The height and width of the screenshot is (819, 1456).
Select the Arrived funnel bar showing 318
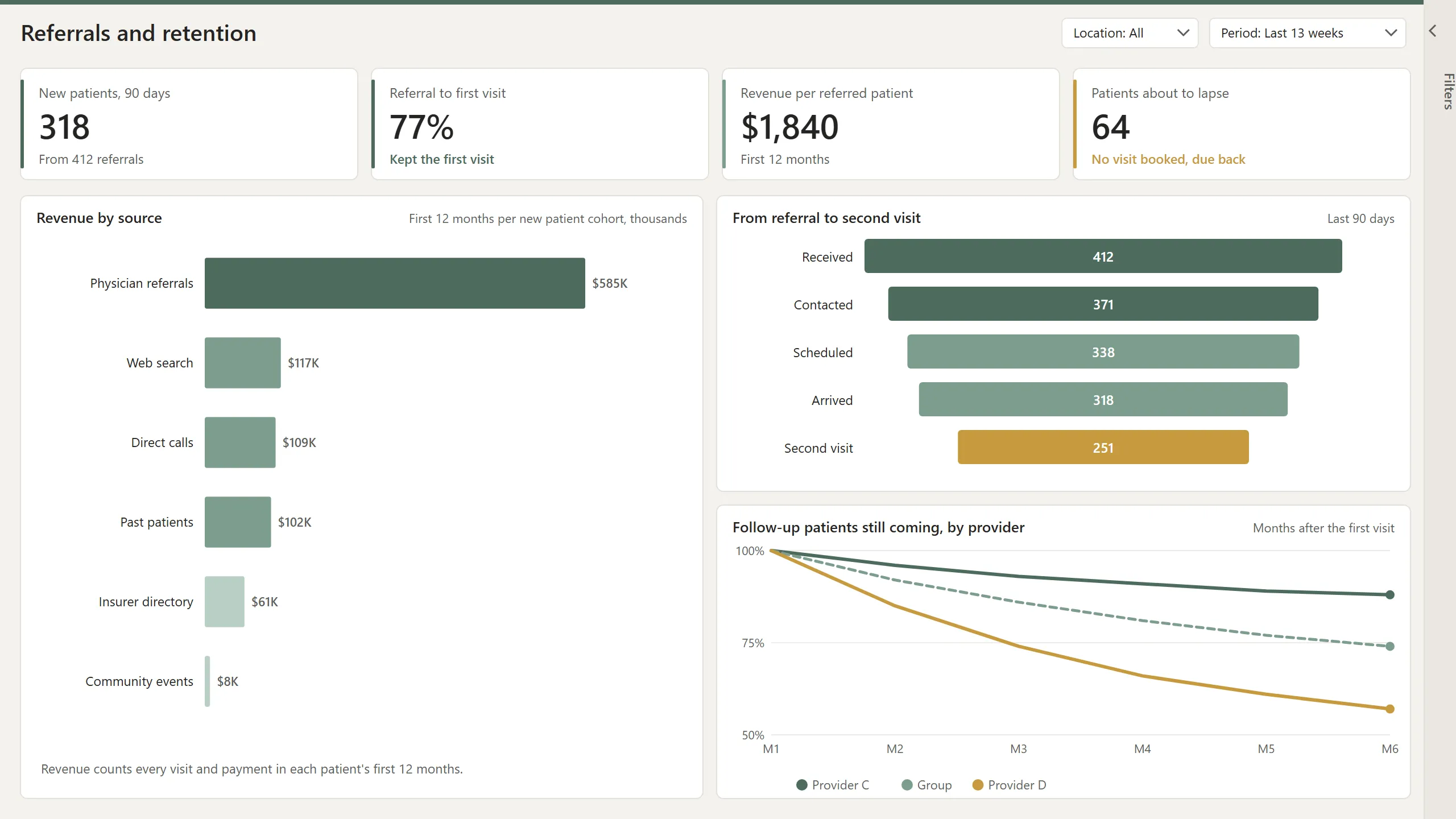point(1103,400)
